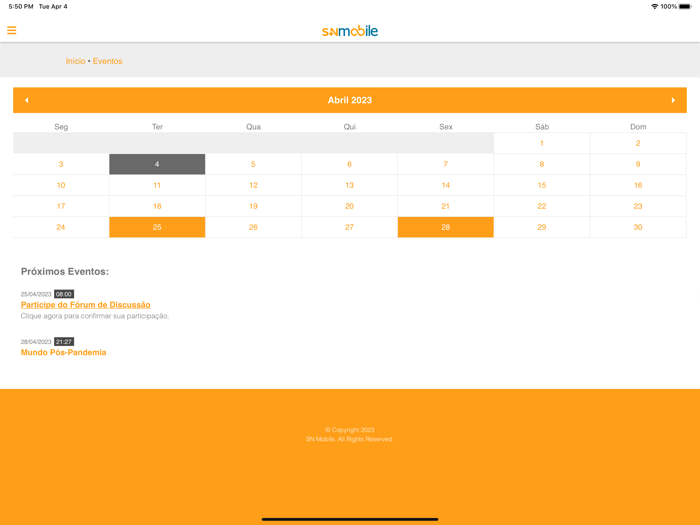The width and height of the screenshot is (700, 525).
Task: Click the 25/04/2023 event date
Action: (36, 294)
